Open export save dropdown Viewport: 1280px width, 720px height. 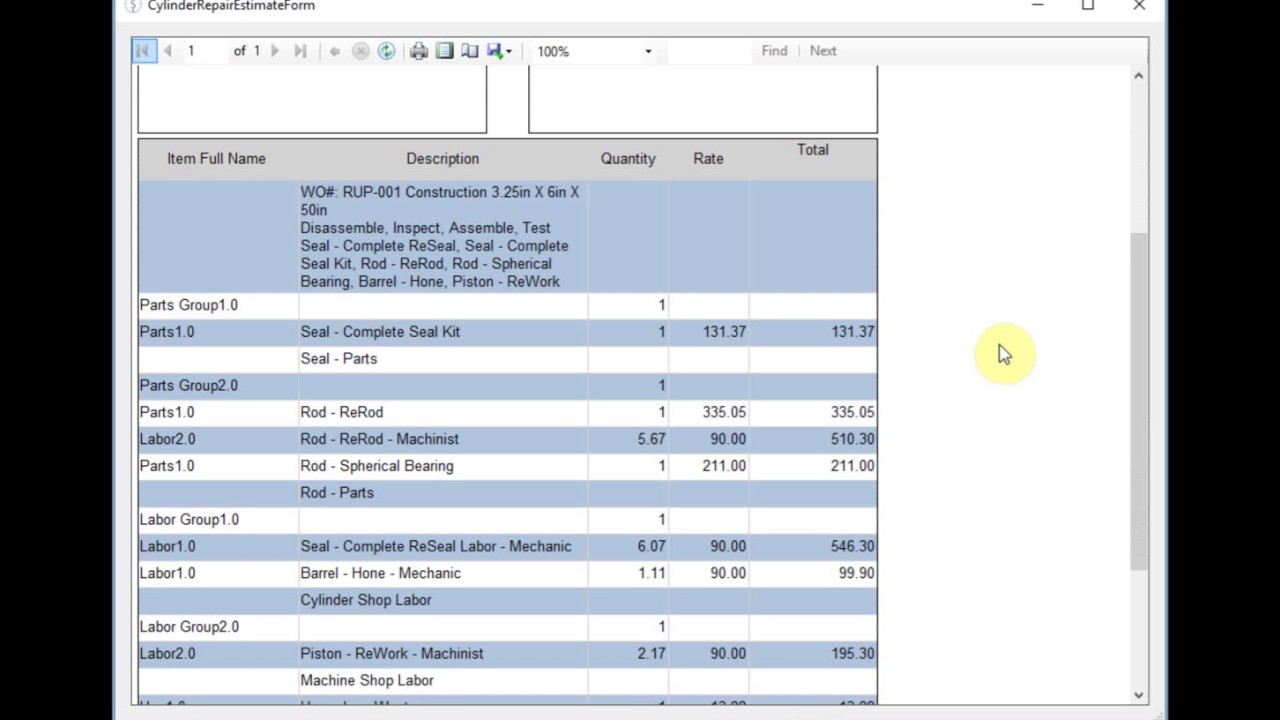pos(499,51)
